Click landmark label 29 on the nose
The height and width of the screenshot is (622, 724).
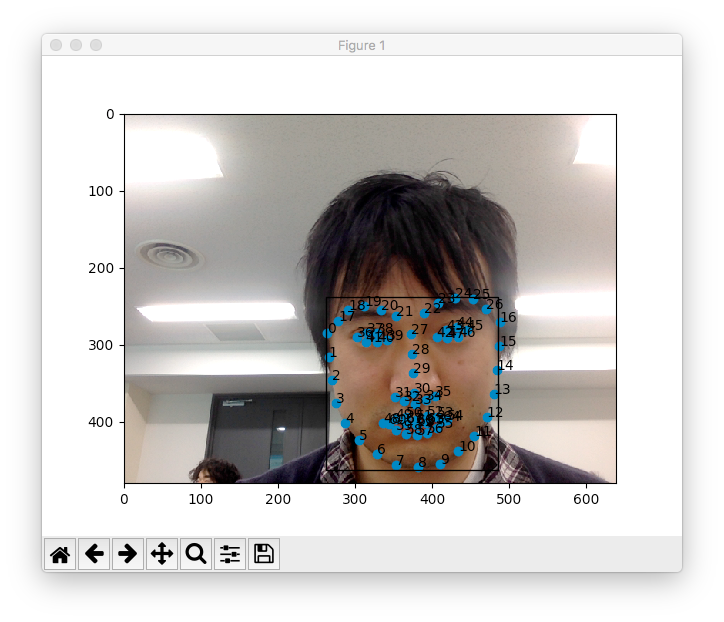(x=422, y=368)
